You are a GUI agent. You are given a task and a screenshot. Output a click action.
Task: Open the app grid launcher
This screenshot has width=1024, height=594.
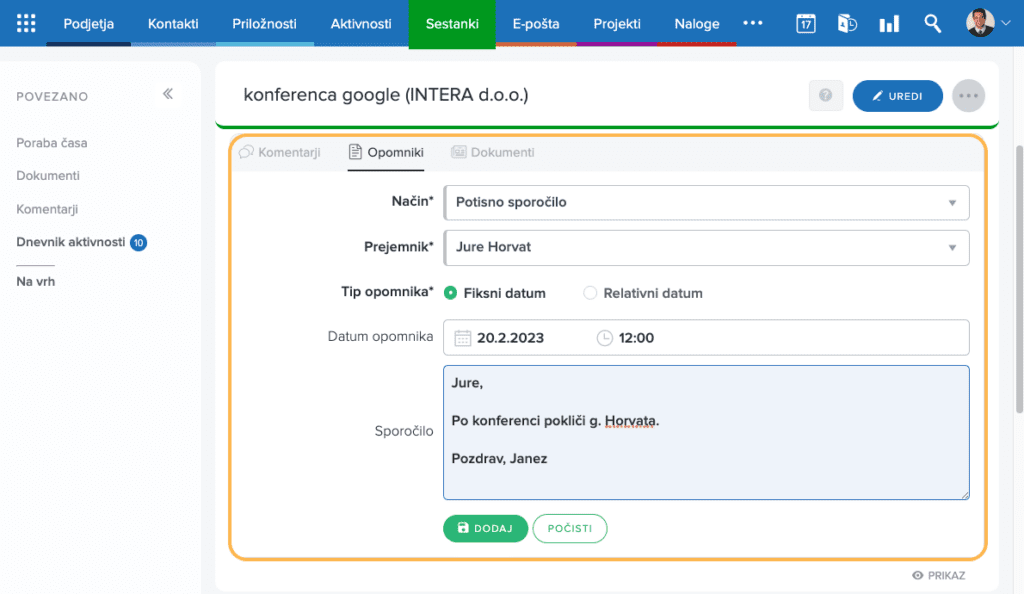pos(26,23)
